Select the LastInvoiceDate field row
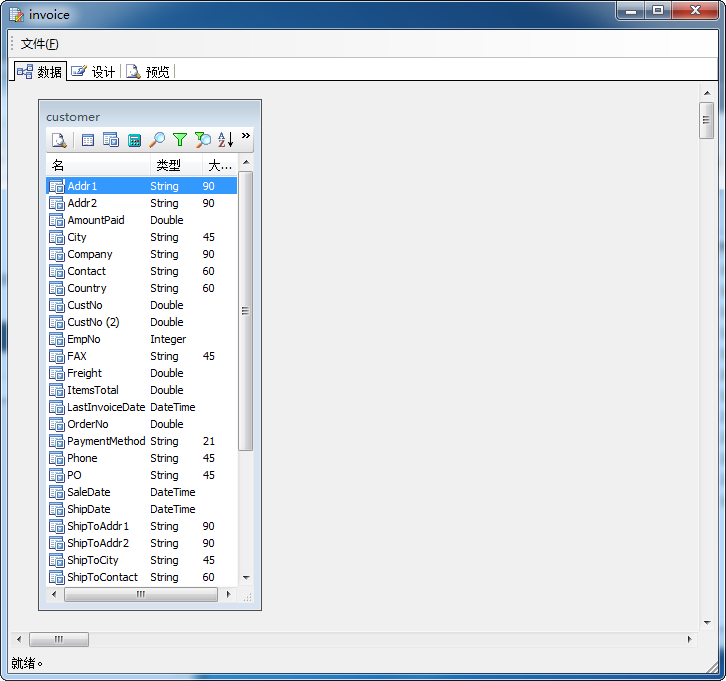The image size is (726, 681). pos(142,407)
